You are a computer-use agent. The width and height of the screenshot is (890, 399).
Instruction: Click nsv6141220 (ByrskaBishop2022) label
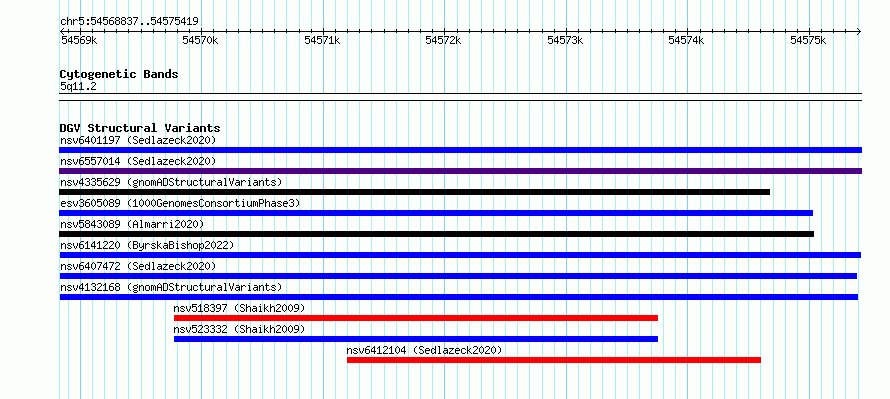click(147, 245)
